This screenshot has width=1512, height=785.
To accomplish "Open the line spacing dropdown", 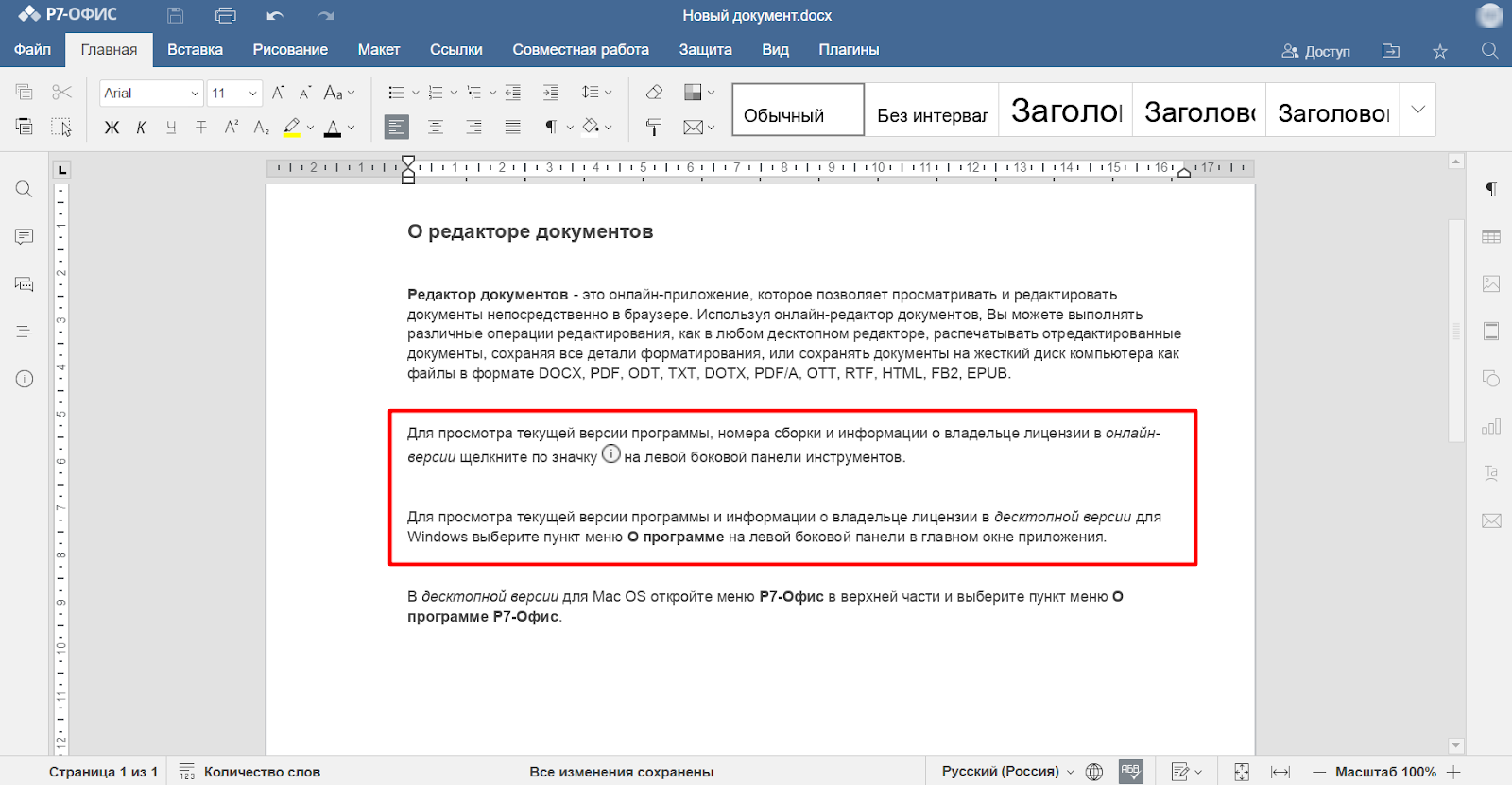I will coord(597,93).
